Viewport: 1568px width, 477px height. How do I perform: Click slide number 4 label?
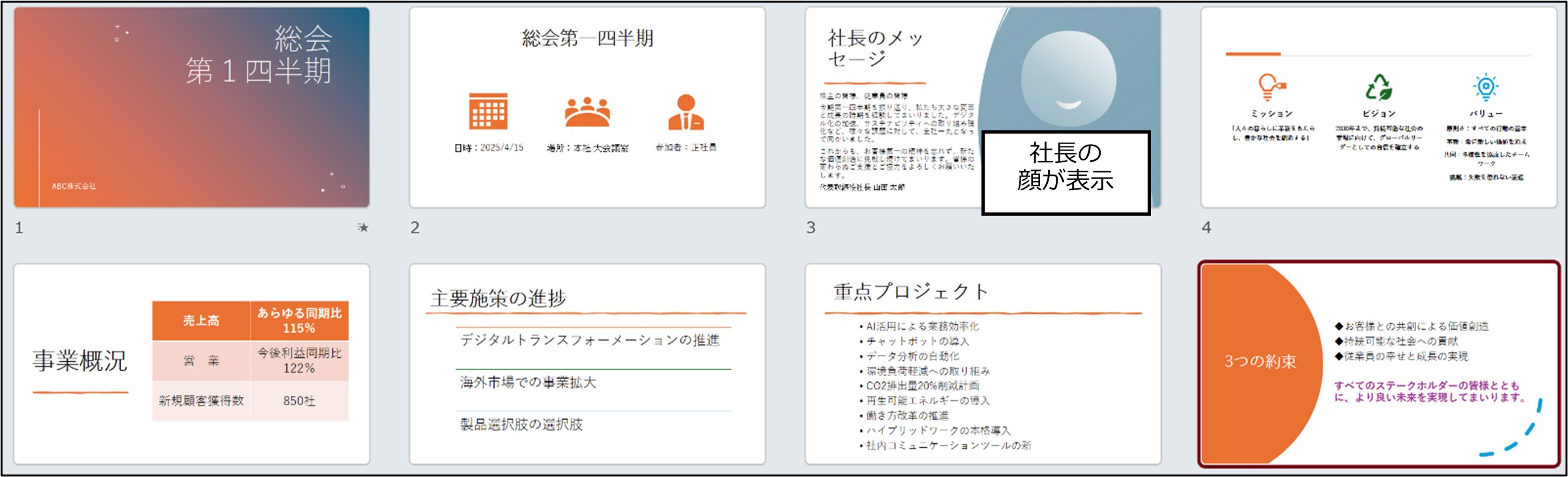coord(1206,227)
